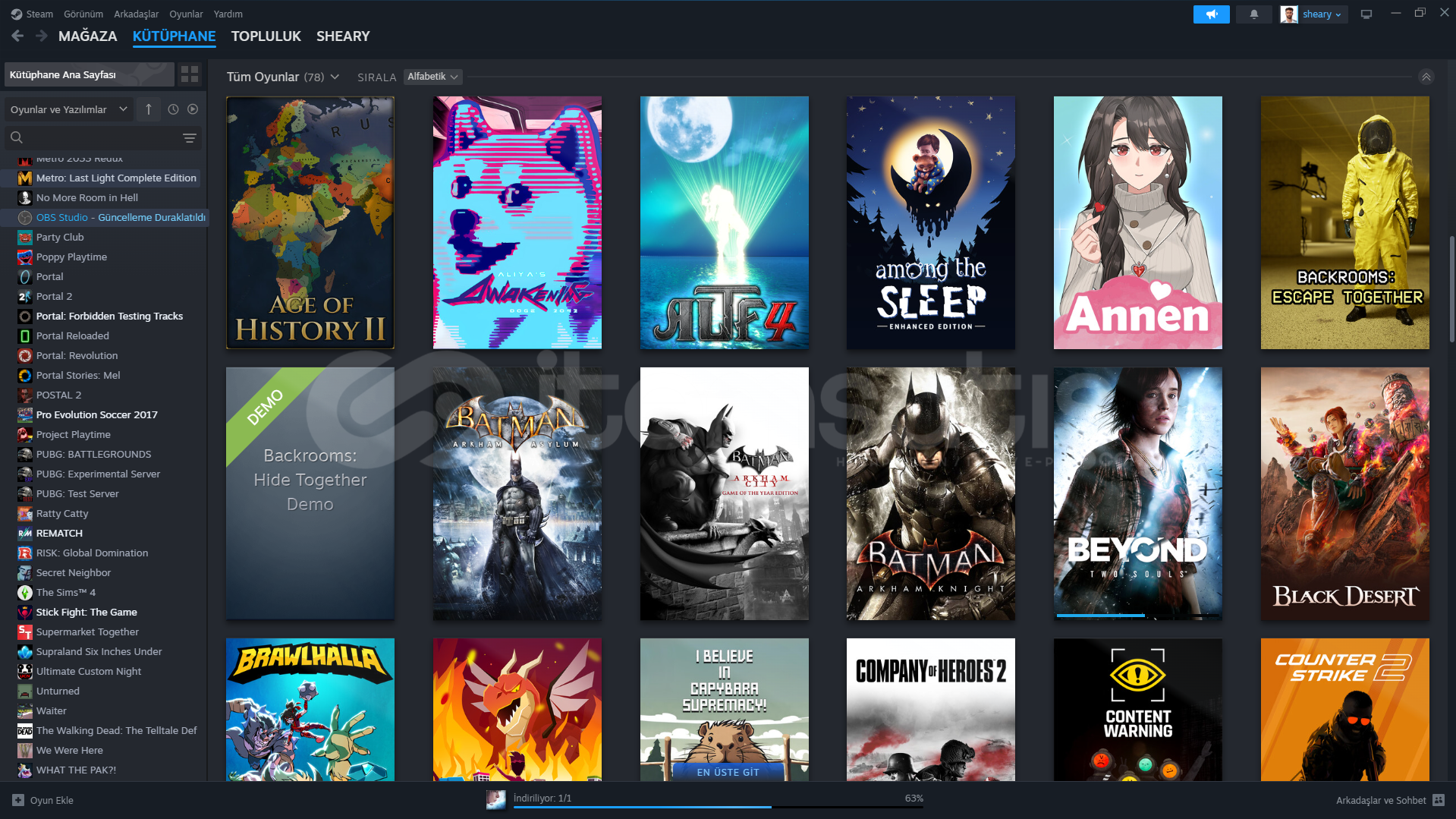Open the Alfabetik sort dropdown
This screenshot has width=1456, height=819.
point(432,77)
